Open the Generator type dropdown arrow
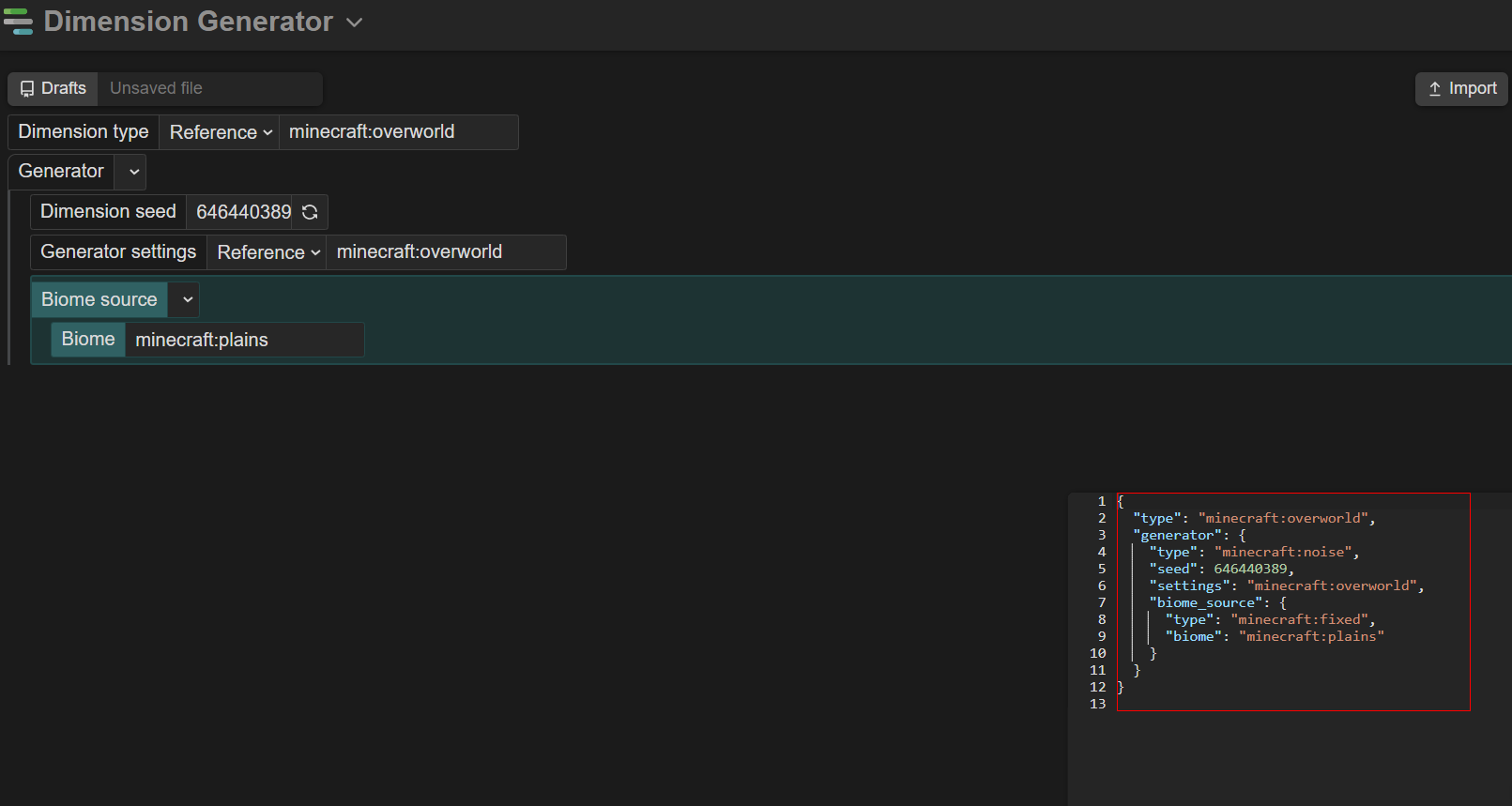The width and height of the screenshot is (1512, 806). click(130, 172)
